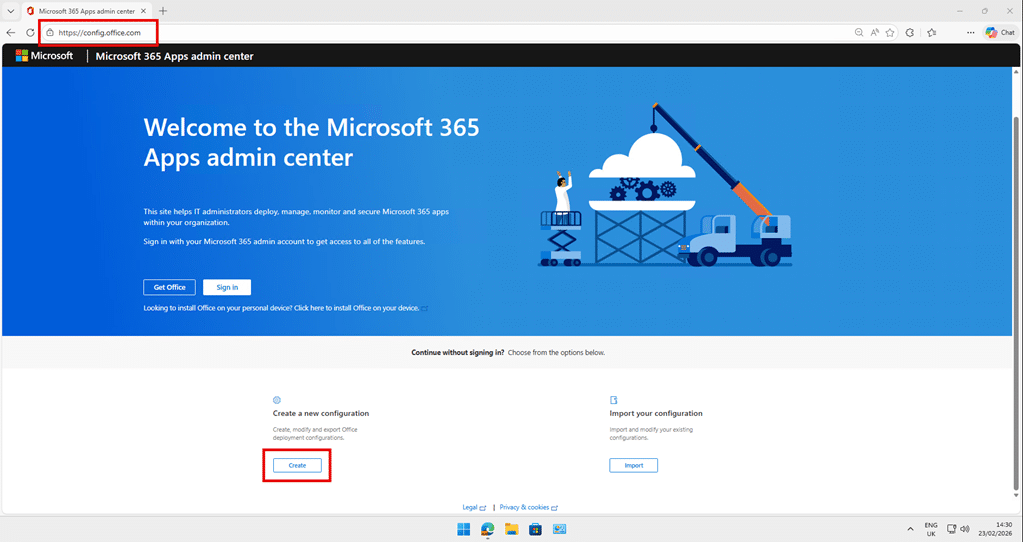
Task: Open the Copilot Chat button
Action: pos(999,33)
